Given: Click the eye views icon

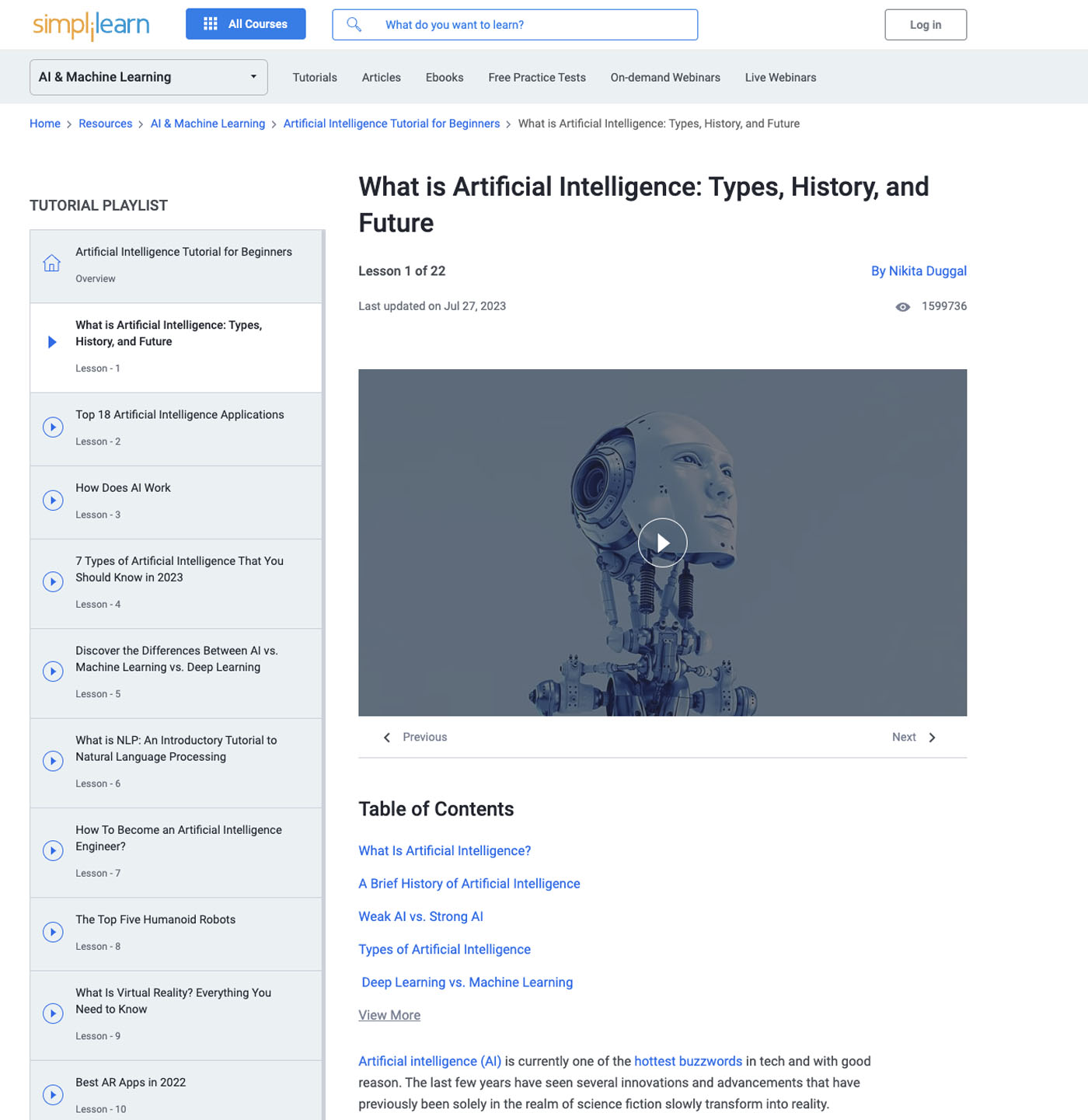Looking at the screenshot, I should pyautogui.click(x=902, y=307).
